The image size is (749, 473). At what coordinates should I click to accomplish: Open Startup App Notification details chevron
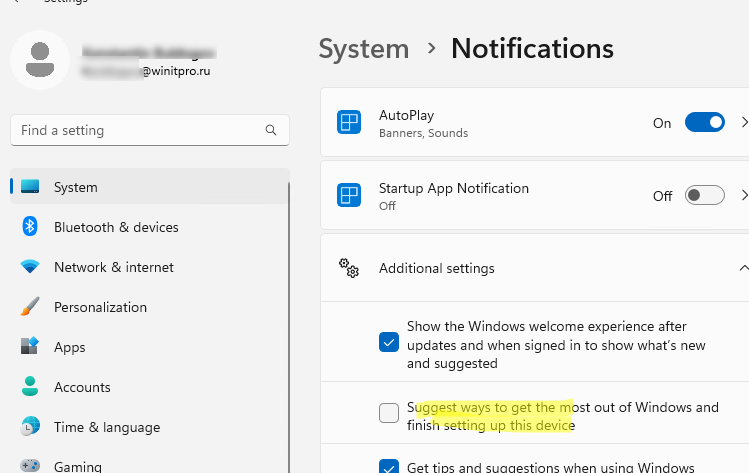[744, 195]
